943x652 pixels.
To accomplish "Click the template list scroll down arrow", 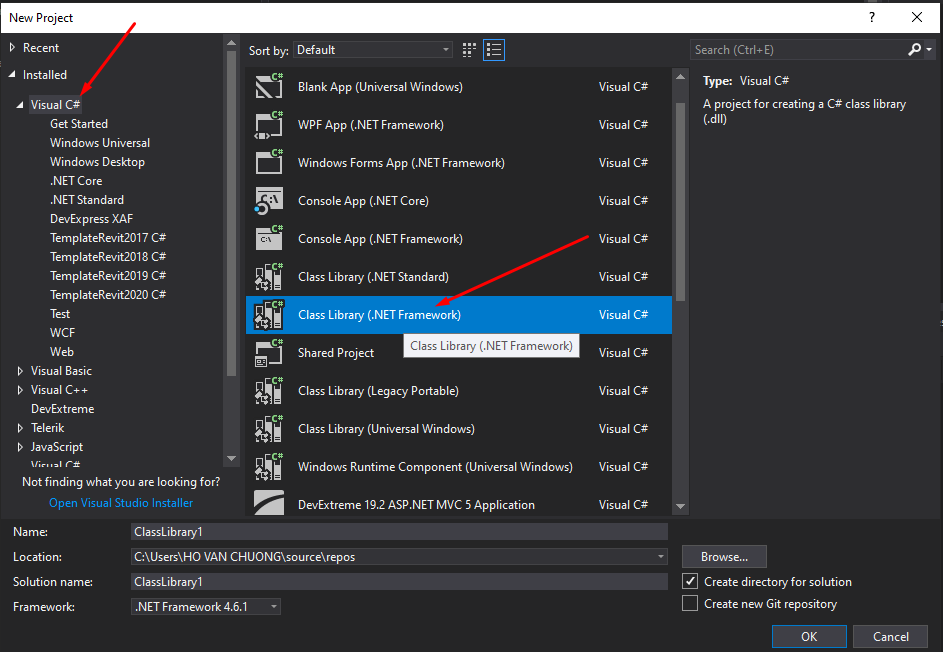I will [680, 507].
